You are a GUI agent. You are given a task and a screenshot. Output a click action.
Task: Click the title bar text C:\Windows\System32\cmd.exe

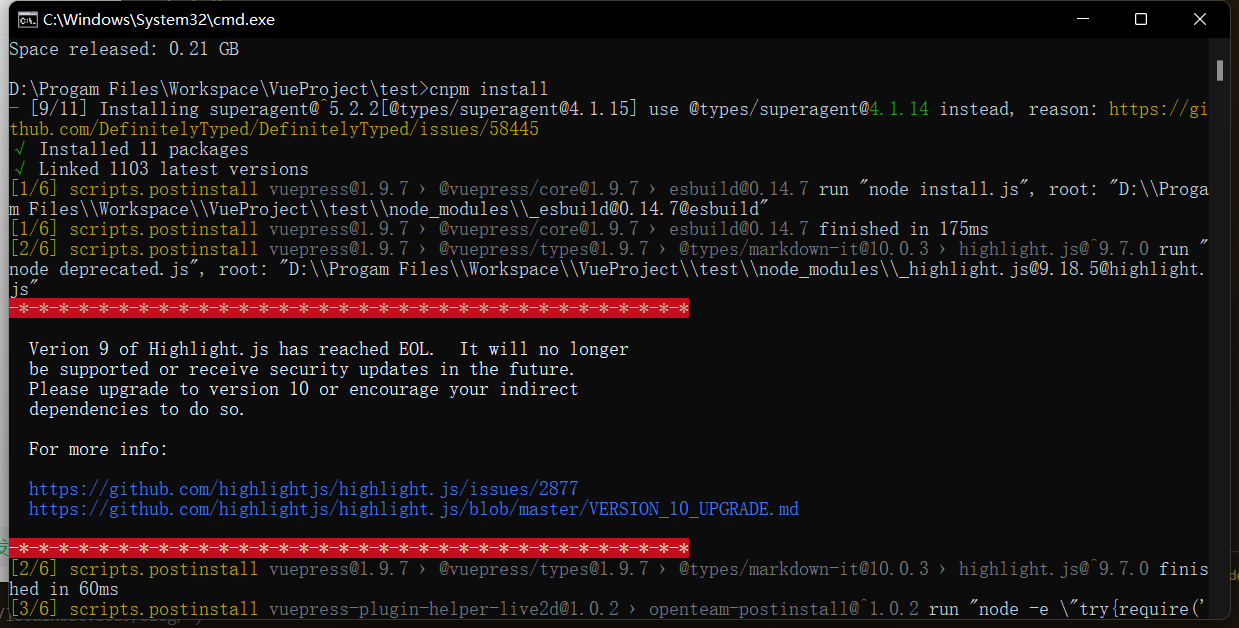[158, 20]
